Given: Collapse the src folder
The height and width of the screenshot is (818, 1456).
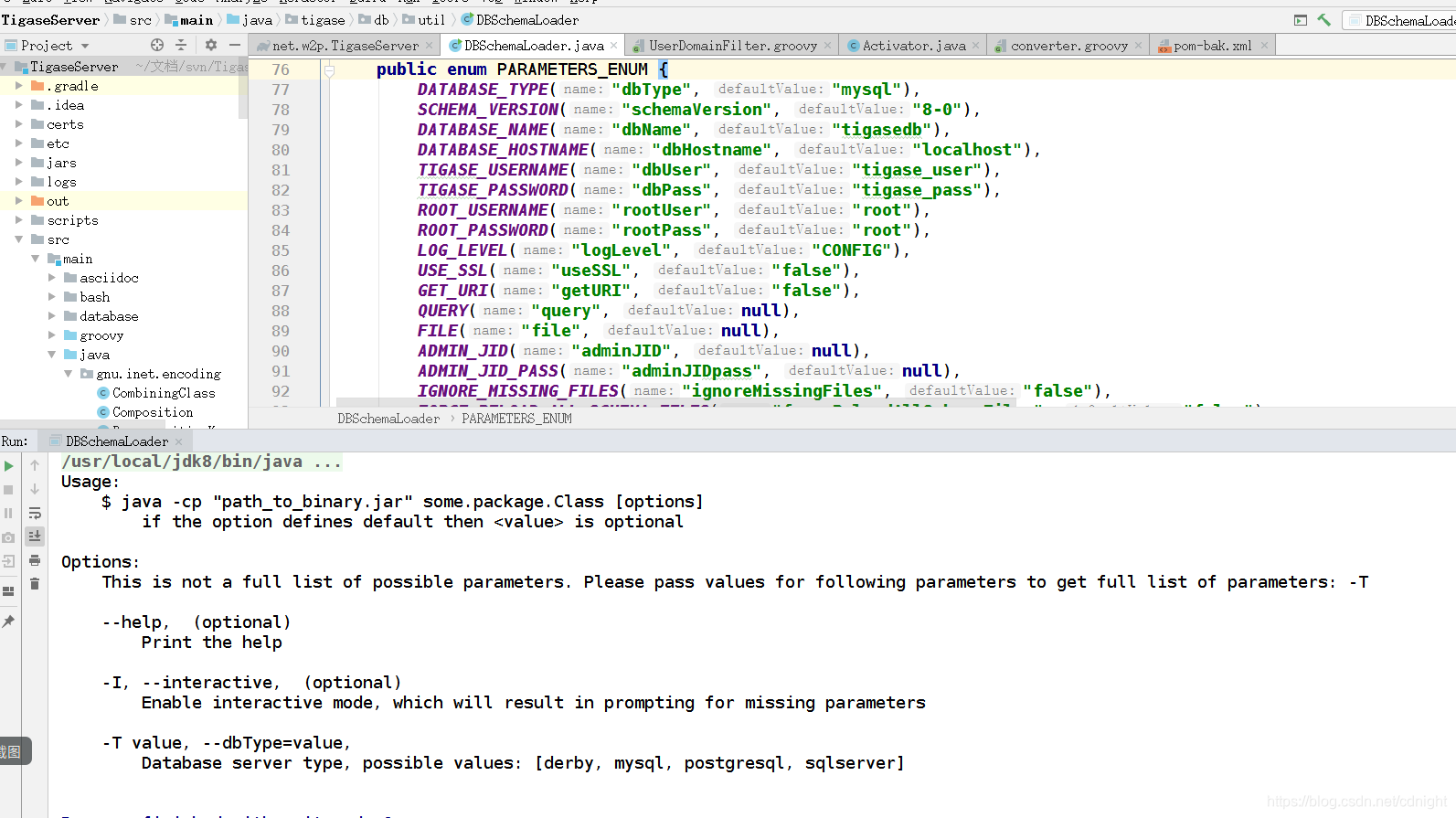Looking at the screenshot, I should point(19,239).
